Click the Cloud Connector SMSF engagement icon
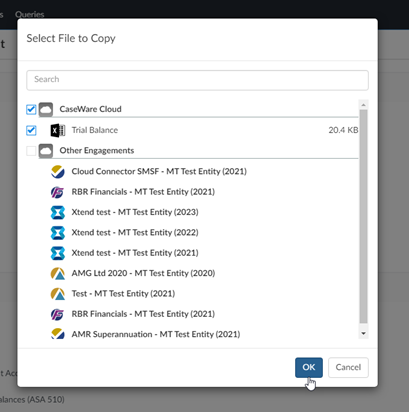 coord(58,172)
